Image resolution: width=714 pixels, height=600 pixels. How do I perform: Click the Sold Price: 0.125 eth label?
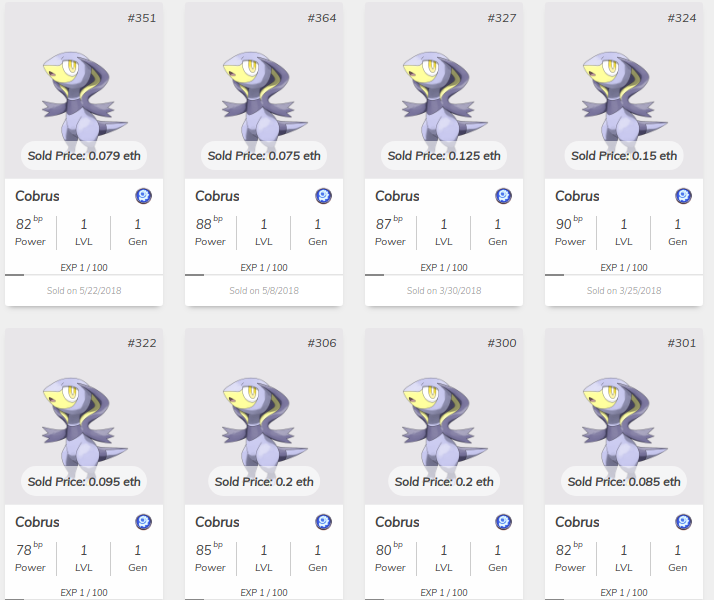coord(444,156)
